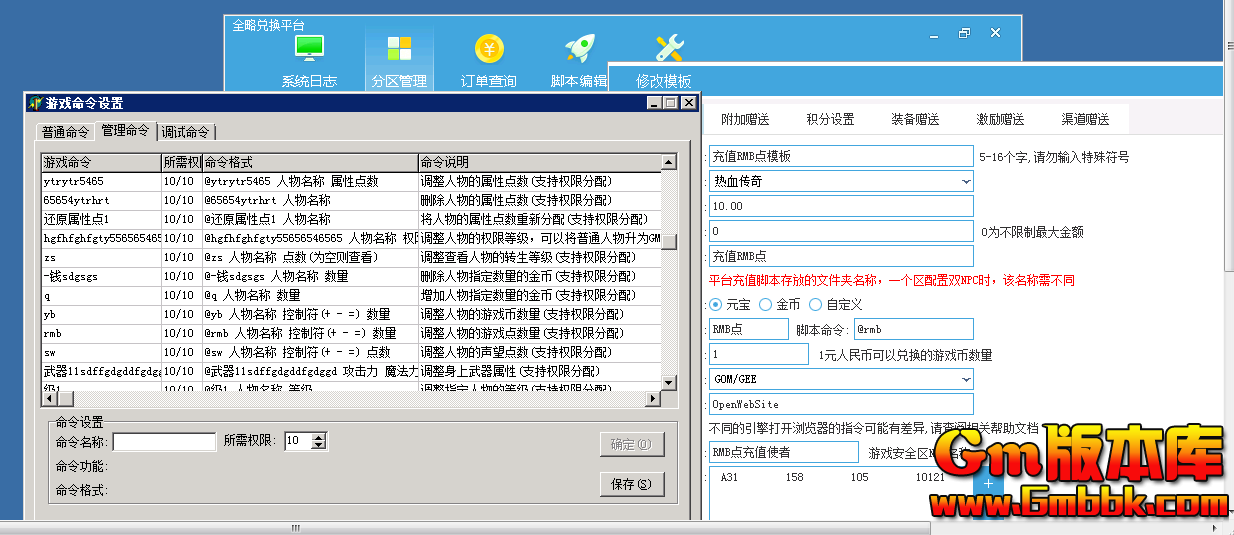Increase the 所需权限 spinner value
This screenshot has width=1234, height=535.
pos(319,437)
